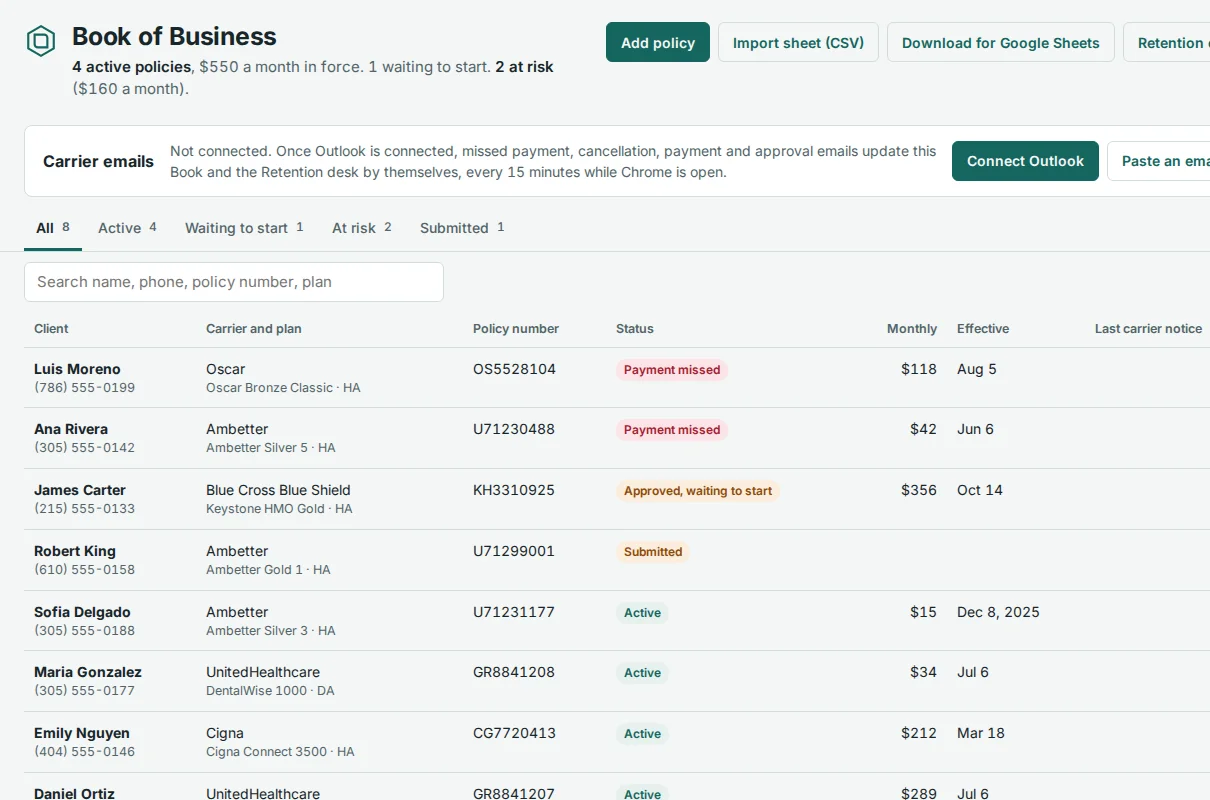The width and height of the screenshot is (1210, 800).
Task: Click policy number U71230488
Action: [513, 429]
